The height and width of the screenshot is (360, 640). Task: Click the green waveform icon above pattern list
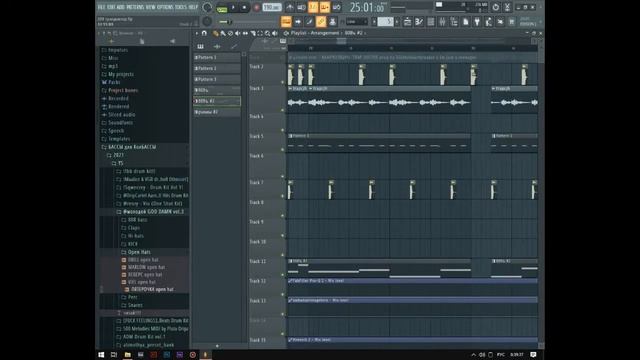[x=217, y=47]
